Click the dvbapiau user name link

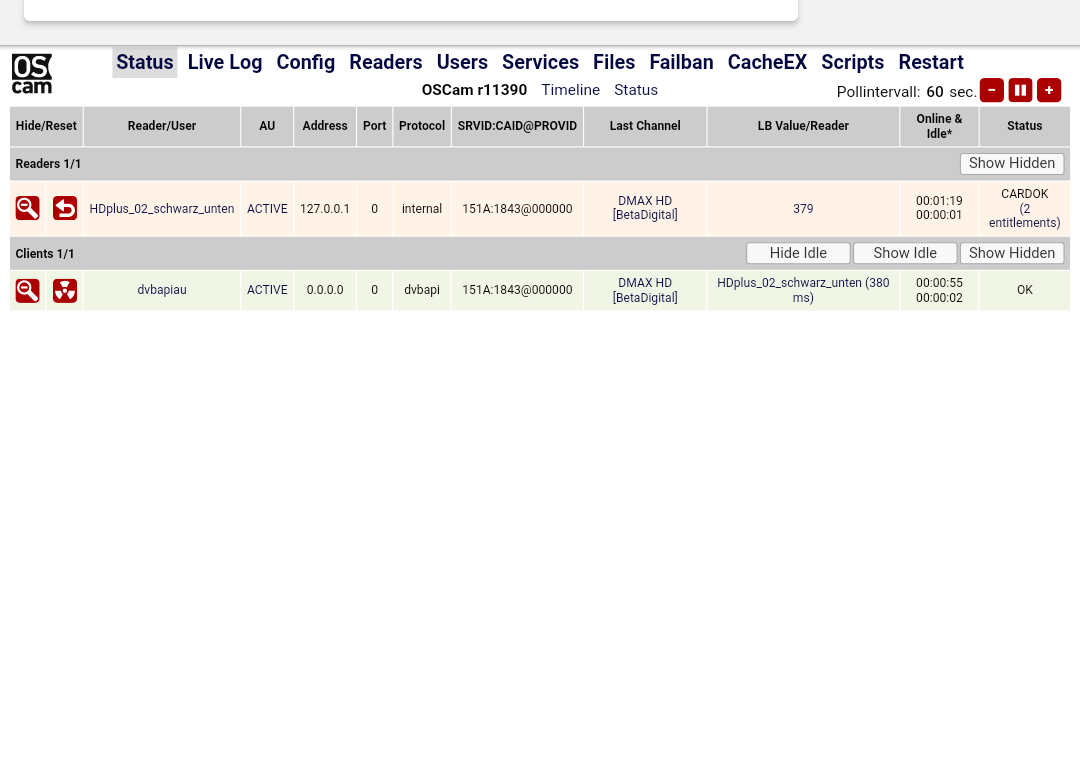click(x=162, y=290)
